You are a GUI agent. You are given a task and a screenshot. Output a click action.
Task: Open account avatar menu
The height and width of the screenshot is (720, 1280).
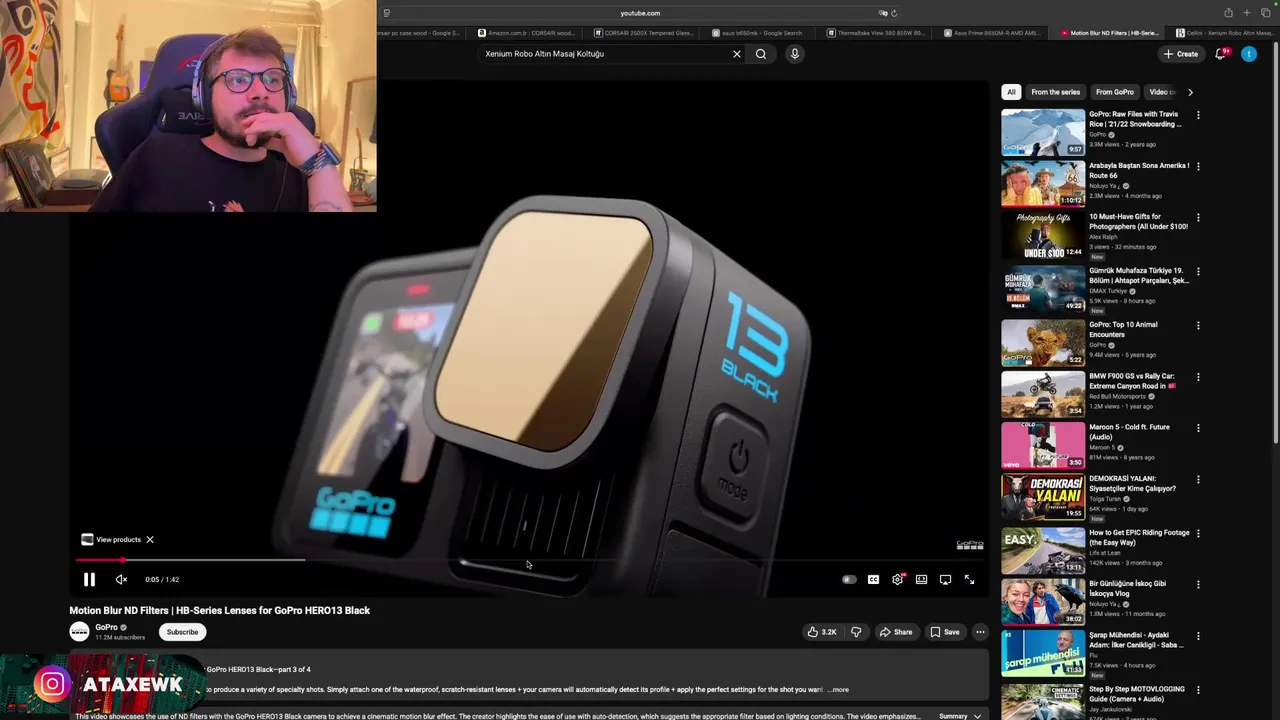pos(1249,54)
